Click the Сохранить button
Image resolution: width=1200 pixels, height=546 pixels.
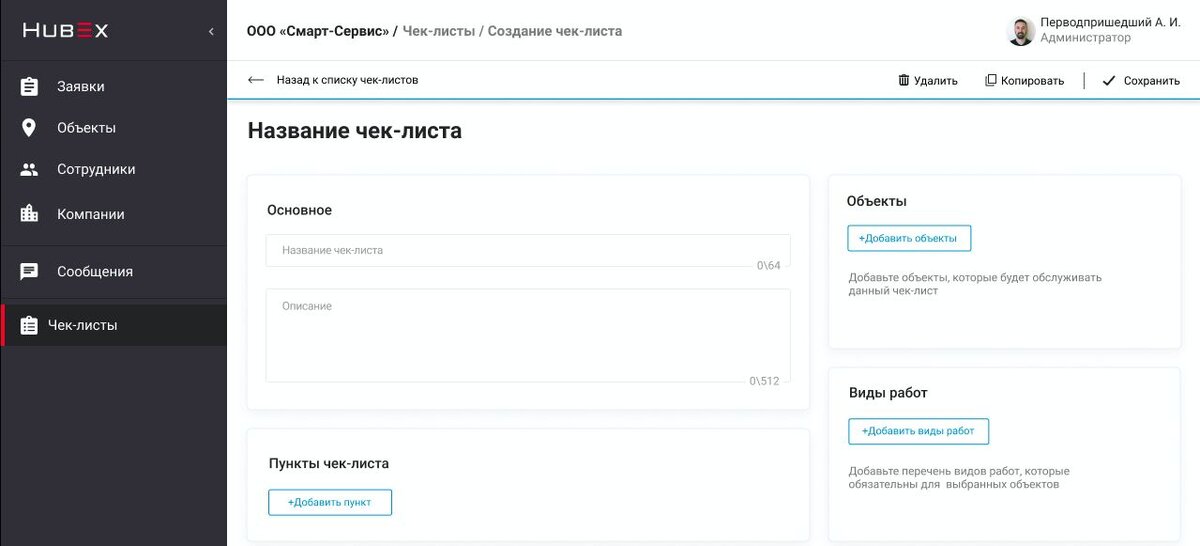tap(1141, 80)
